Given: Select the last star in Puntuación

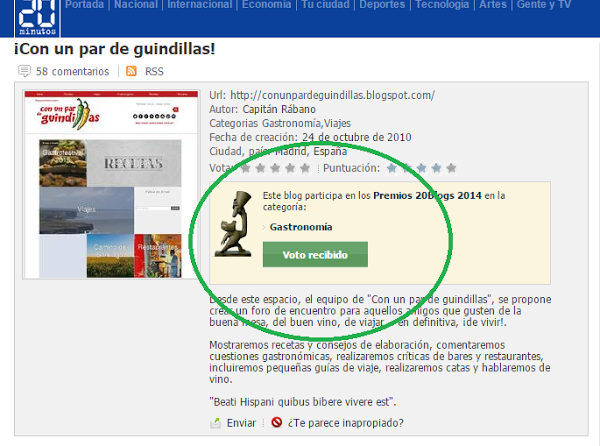Looking at the screenshot, I should pyautogui.click(x=451, y=168).
